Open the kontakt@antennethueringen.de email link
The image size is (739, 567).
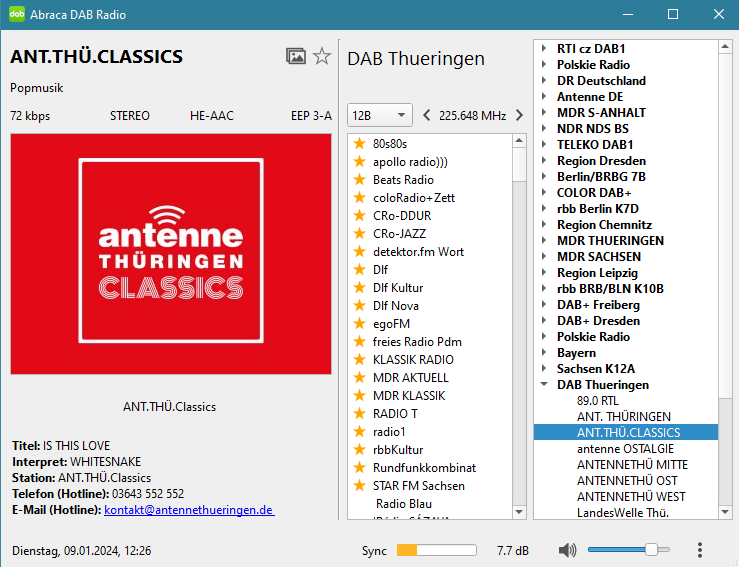coord(188,510)
